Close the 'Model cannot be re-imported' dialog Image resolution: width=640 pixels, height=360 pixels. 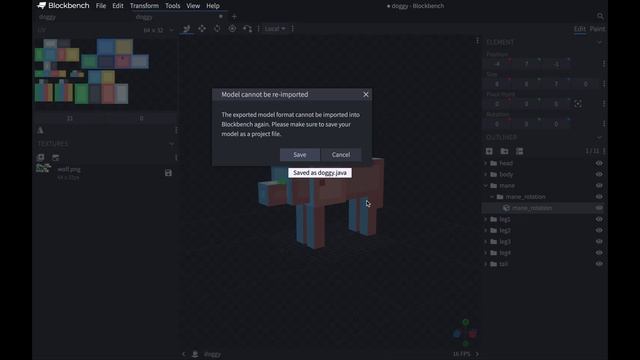[x=366, y=94]
